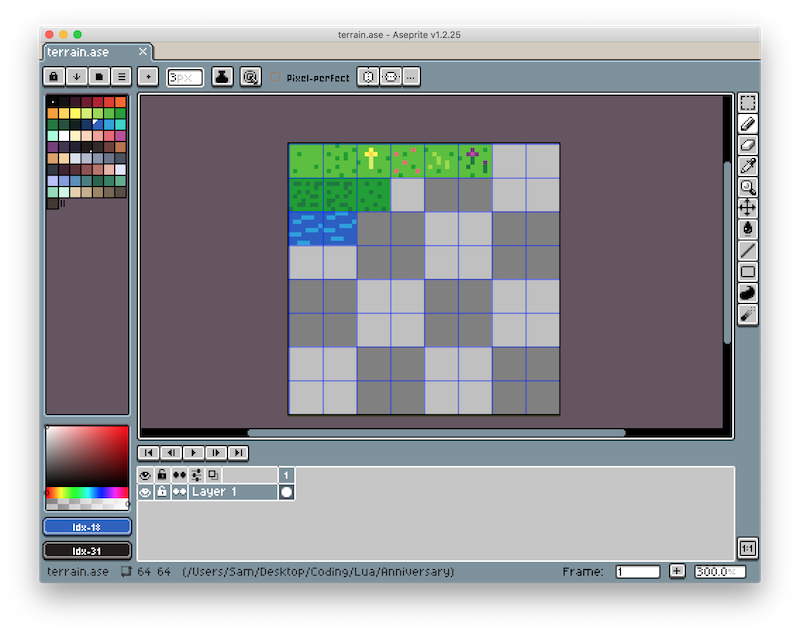Select the Eraser tool
Viewport: 800px width, 635px height.
[x=750, y=144]
